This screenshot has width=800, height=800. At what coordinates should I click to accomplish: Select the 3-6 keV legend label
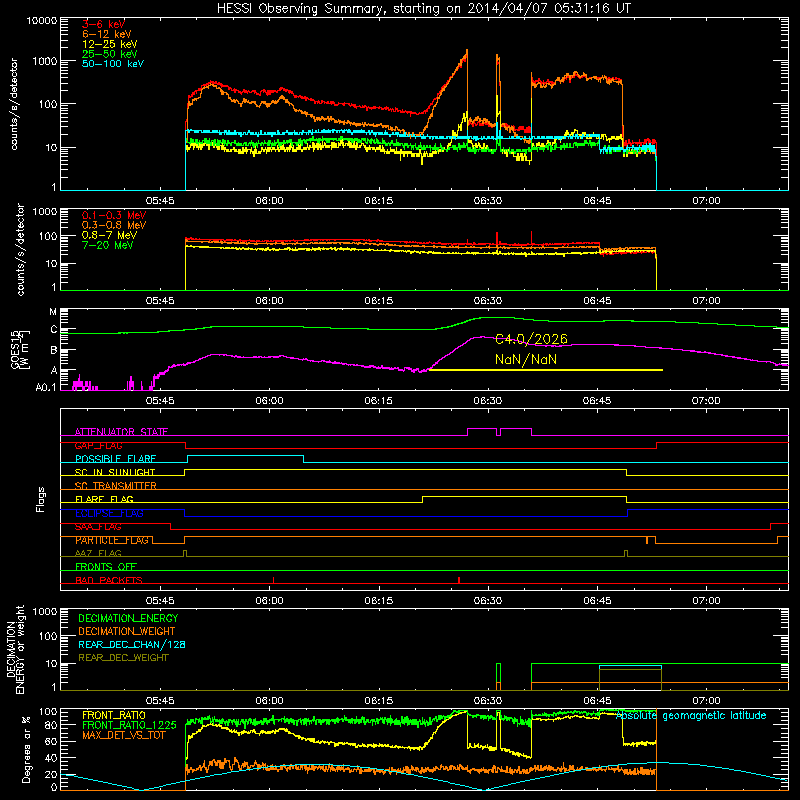click(103, 24)
